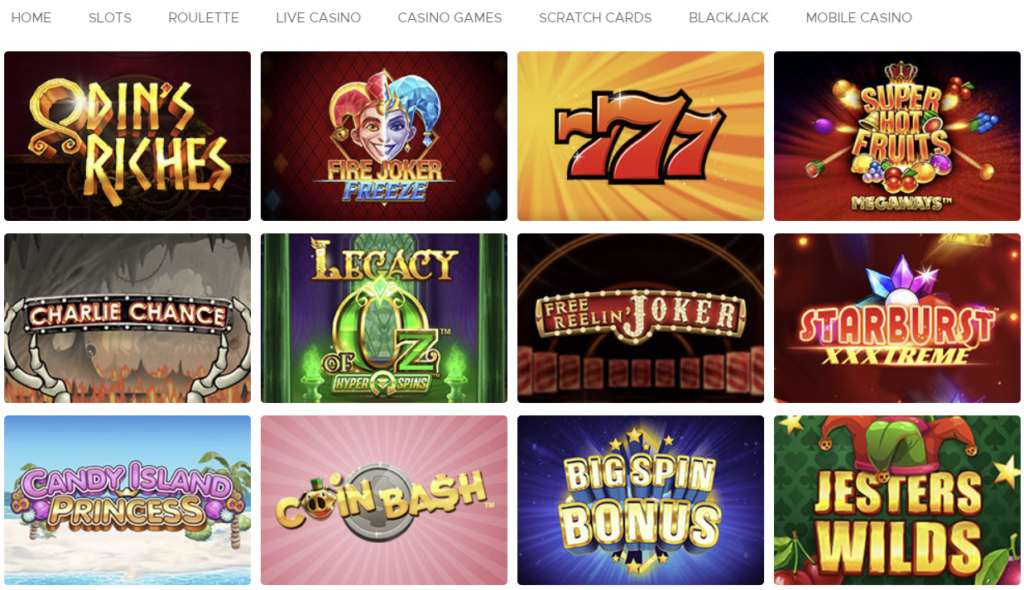Select Scratch Cards in navigation

pyautogui.click(x=595, y=18)
